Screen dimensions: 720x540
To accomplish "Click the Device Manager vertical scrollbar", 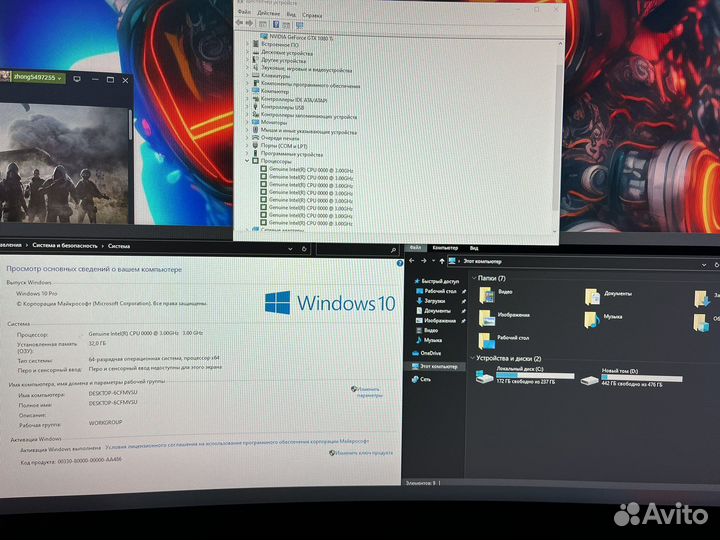I will point(558,138).
